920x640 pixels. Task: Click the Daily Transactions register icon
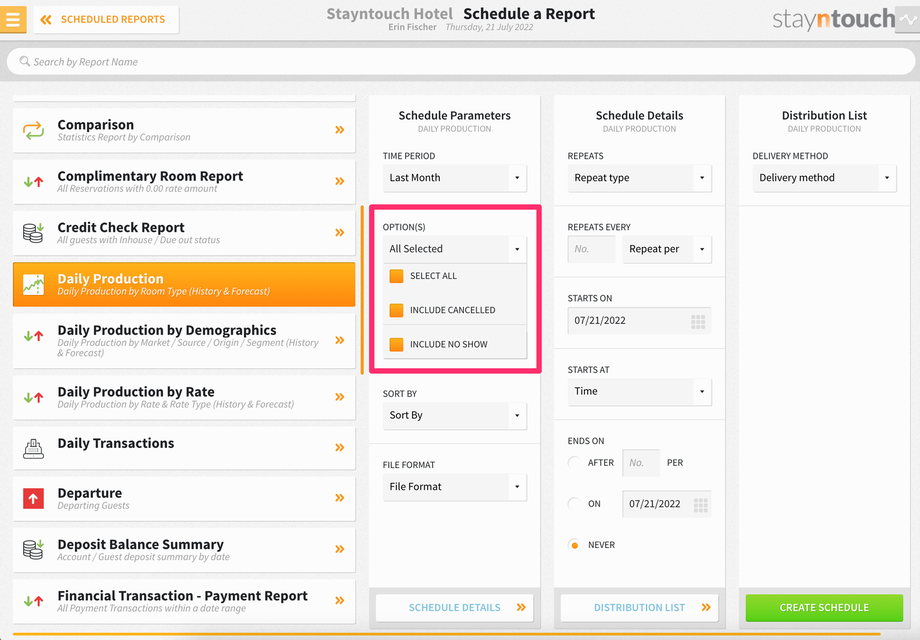[x=33, y=449]
